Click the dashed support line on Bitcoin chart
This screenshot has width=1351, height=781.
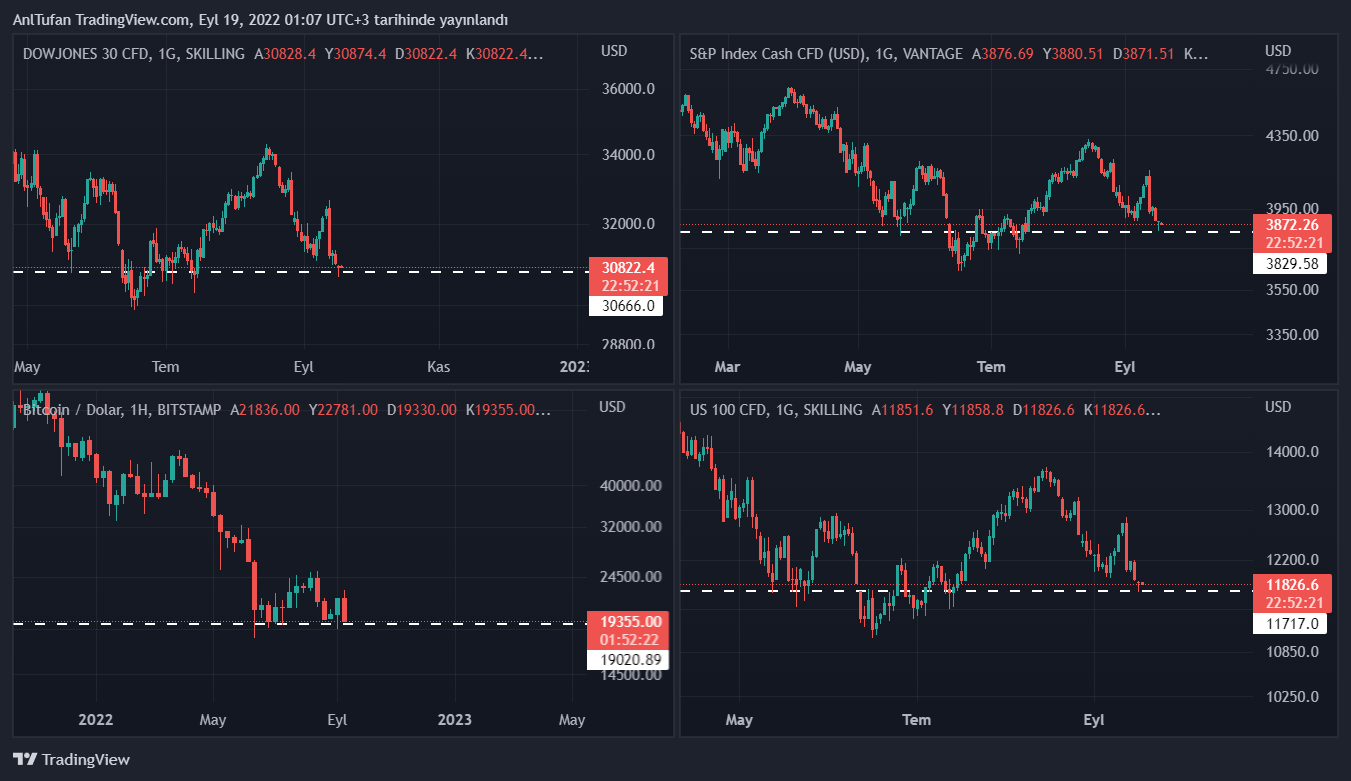[x=450, y=623]
